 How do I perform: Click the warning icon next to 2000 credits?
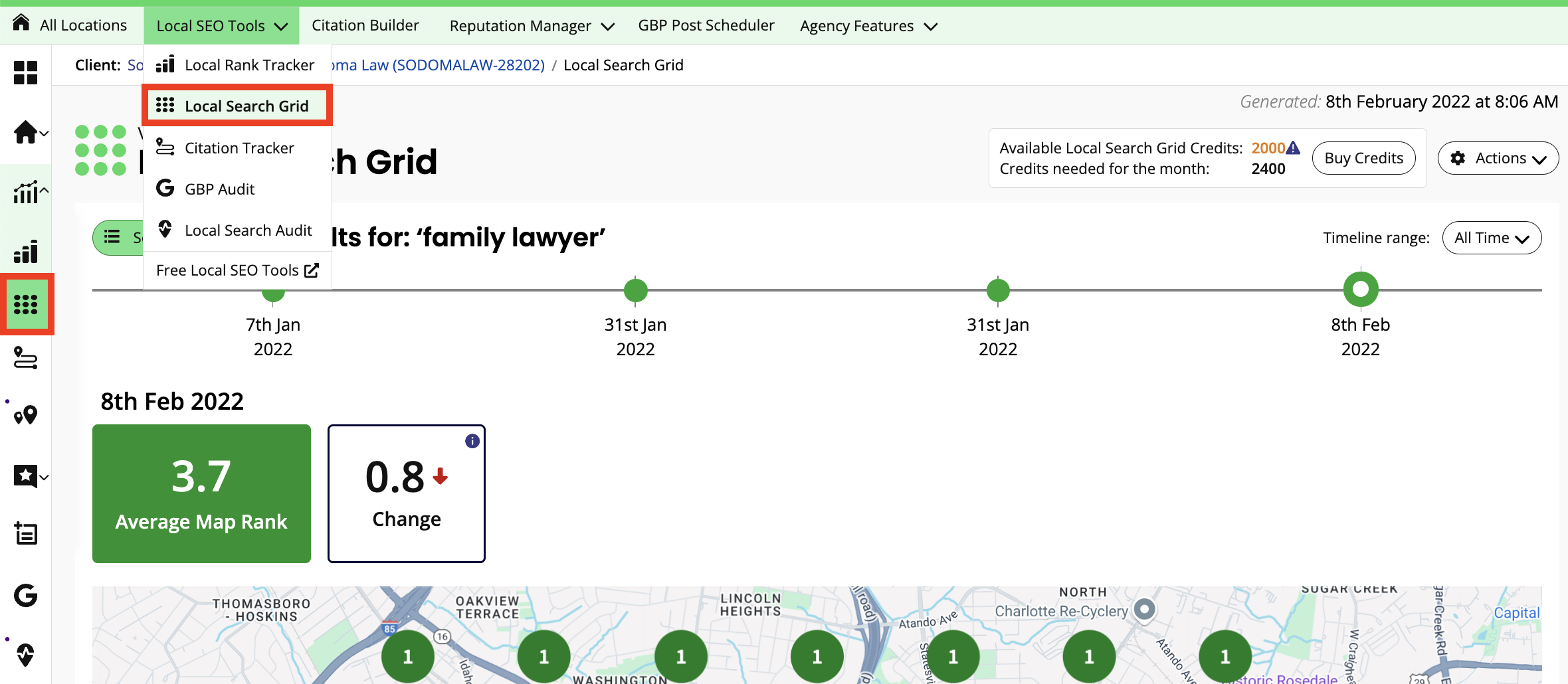click(1293, 147)
